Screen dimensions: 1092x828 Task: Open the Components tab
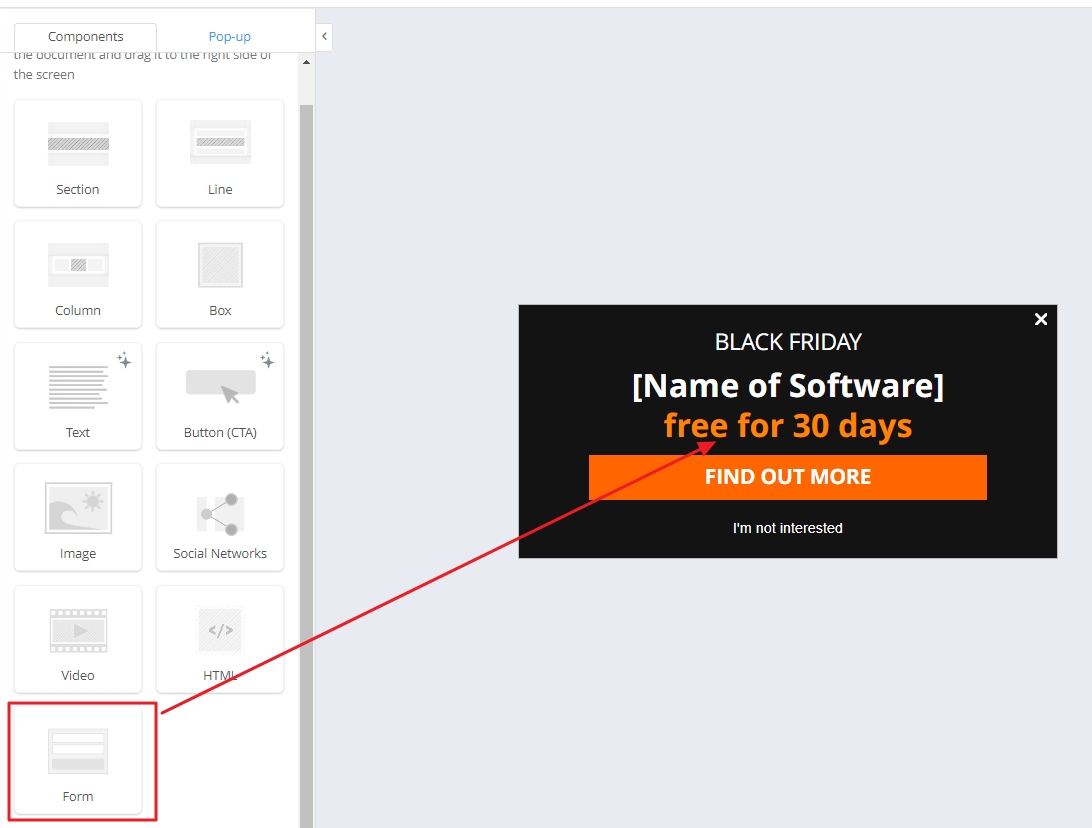pyautogui.click(x=86, y=36)
